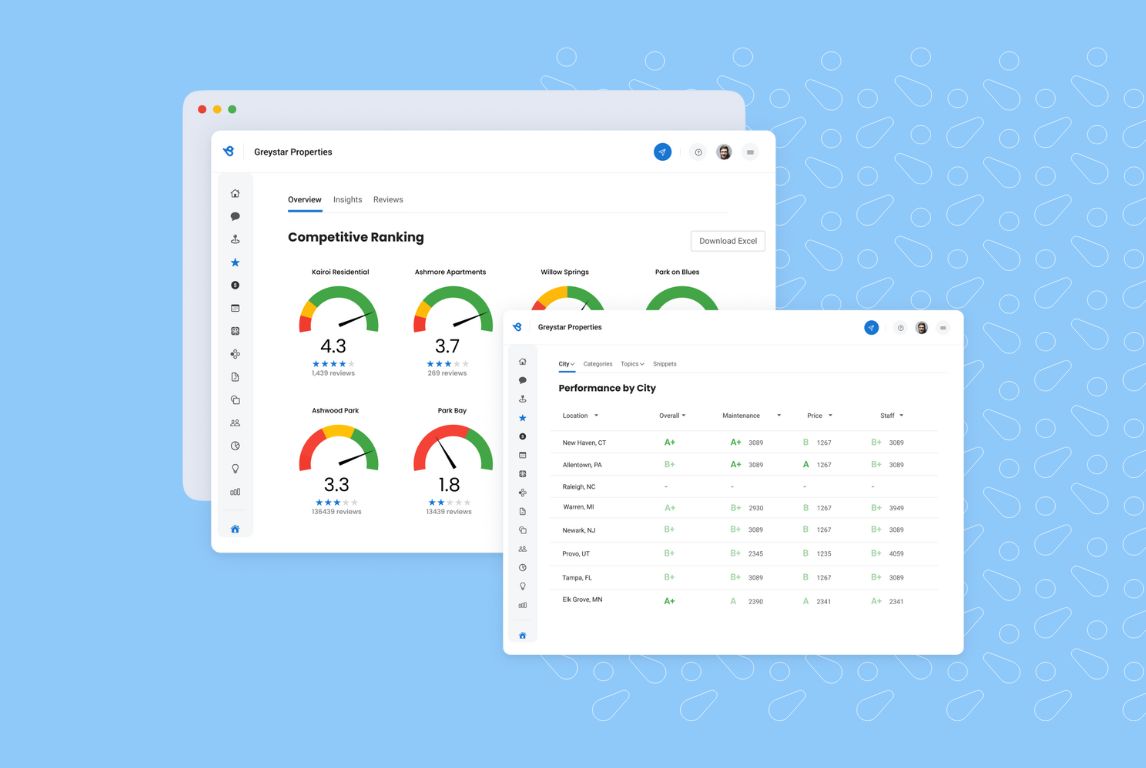The height and width of the screenshot is (768, 1146).
Task: Open chat bubble icon in Performance by City sidebar
Action: point(523,381)
